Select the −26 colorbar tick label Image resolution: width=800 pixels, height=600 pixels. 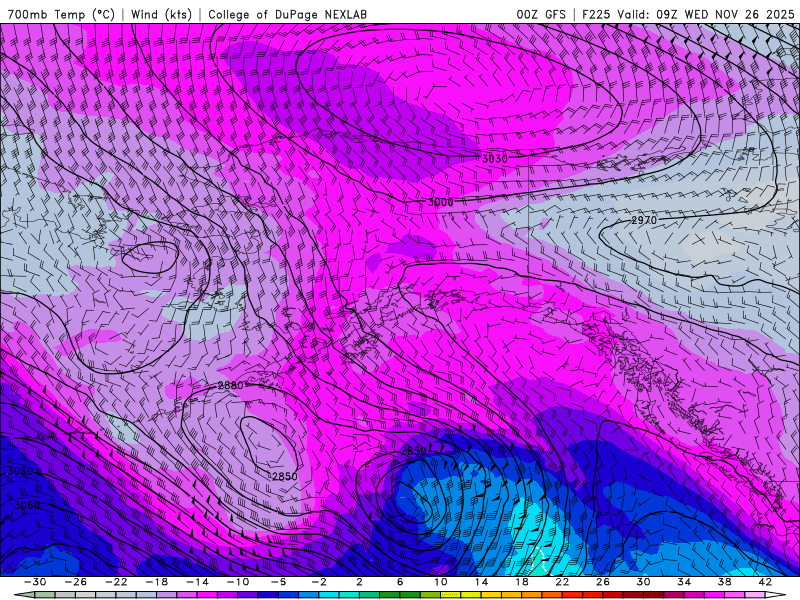click(76, 582)
